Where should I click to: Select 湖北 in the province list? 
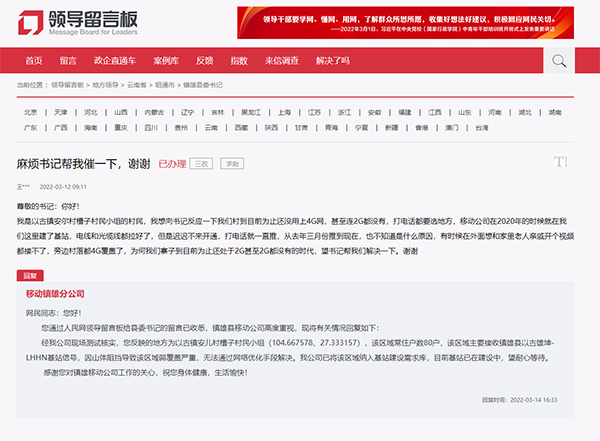point(525,112)
